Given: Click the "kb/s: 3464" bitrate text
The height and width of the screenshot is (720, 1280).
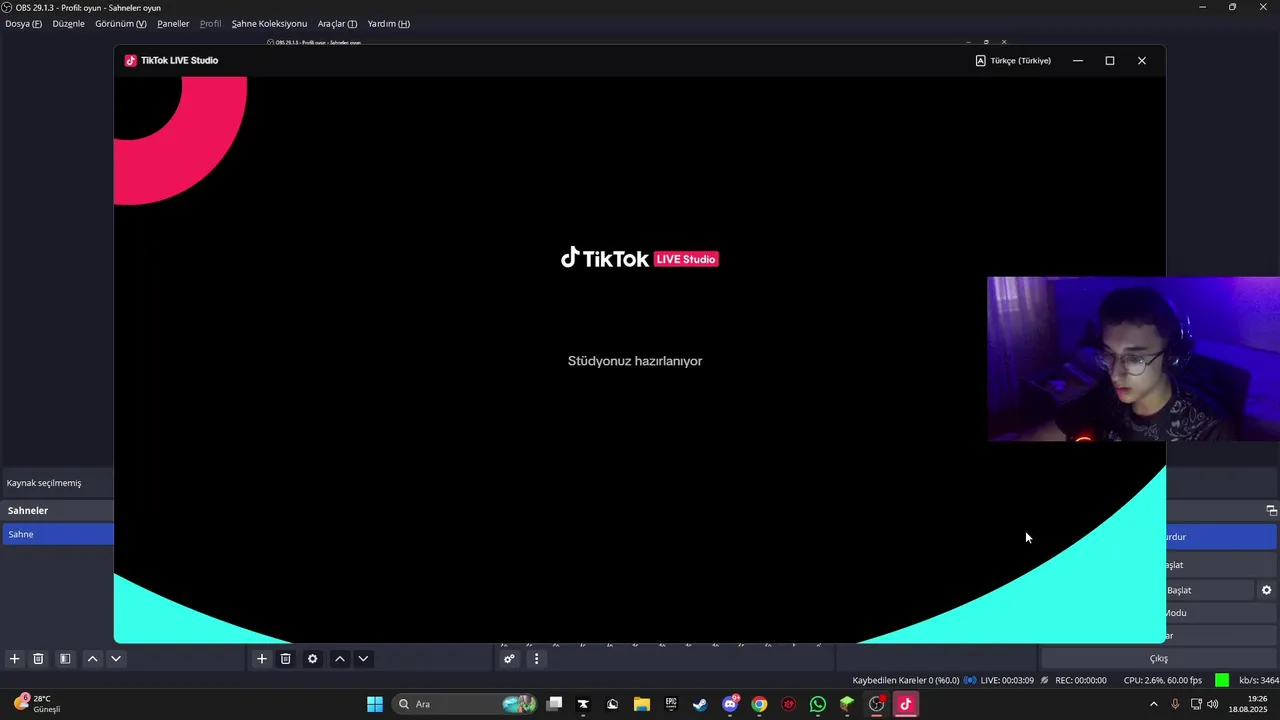Looking at the screenshot, I should (1259, 681).
